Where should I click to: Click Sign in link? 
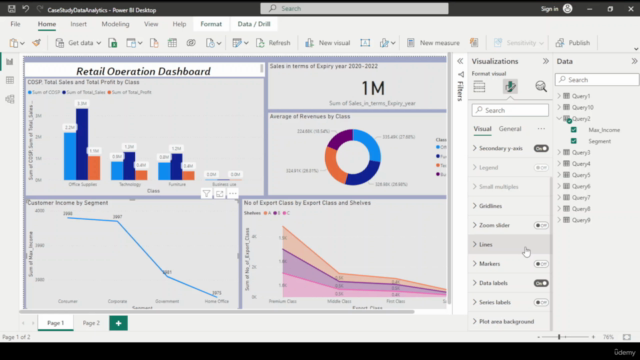pyautogui.click(x=549, y=9)
